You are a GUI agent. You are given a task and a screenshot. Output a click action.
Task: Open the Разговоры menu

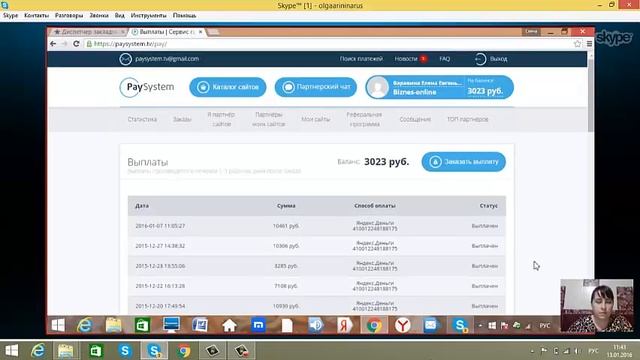click(69, 16)
